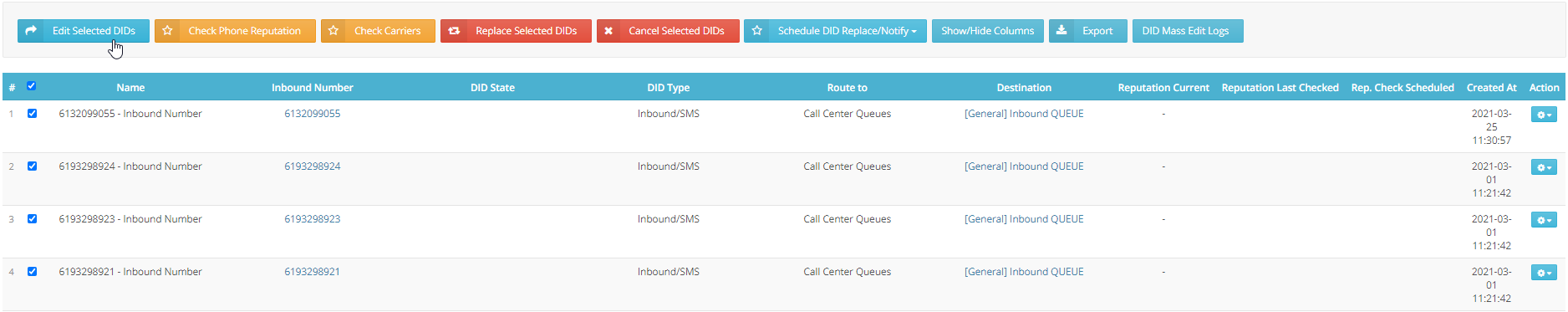Image resolution: width=1568 pixels, height=312 pixels.
Task: Click star icon on Check Phone Reputation
Action: 167,31
